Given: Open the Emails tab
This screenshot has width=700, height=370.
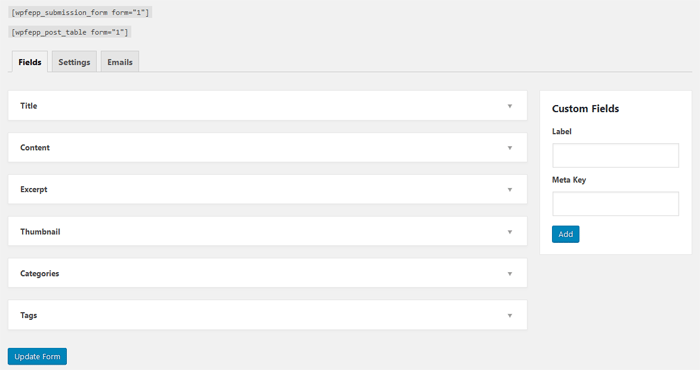Looking at the screenshot, I should [120, 62].
